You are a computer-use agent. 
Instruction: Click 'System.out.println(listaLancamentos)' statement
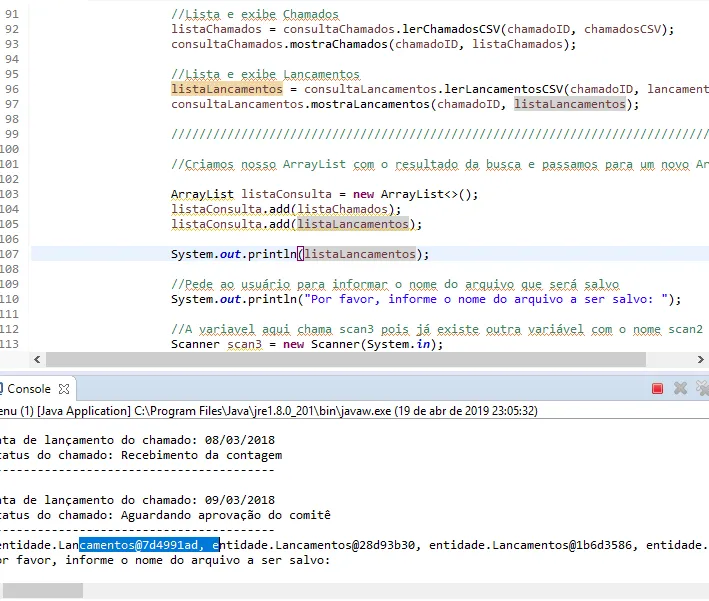point(300,254)
